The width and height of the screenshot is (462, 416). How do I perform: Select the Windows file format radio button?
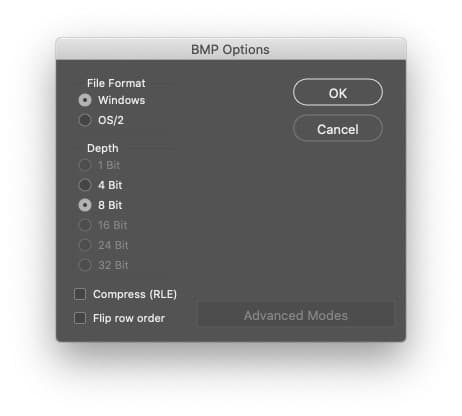85,100
